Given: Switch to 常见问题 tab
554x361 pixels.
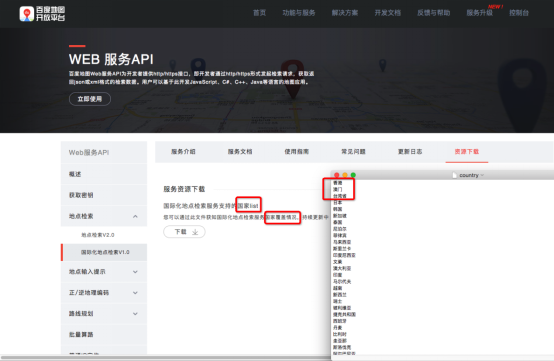Looking at the screenshot, I should pos(353,152).
